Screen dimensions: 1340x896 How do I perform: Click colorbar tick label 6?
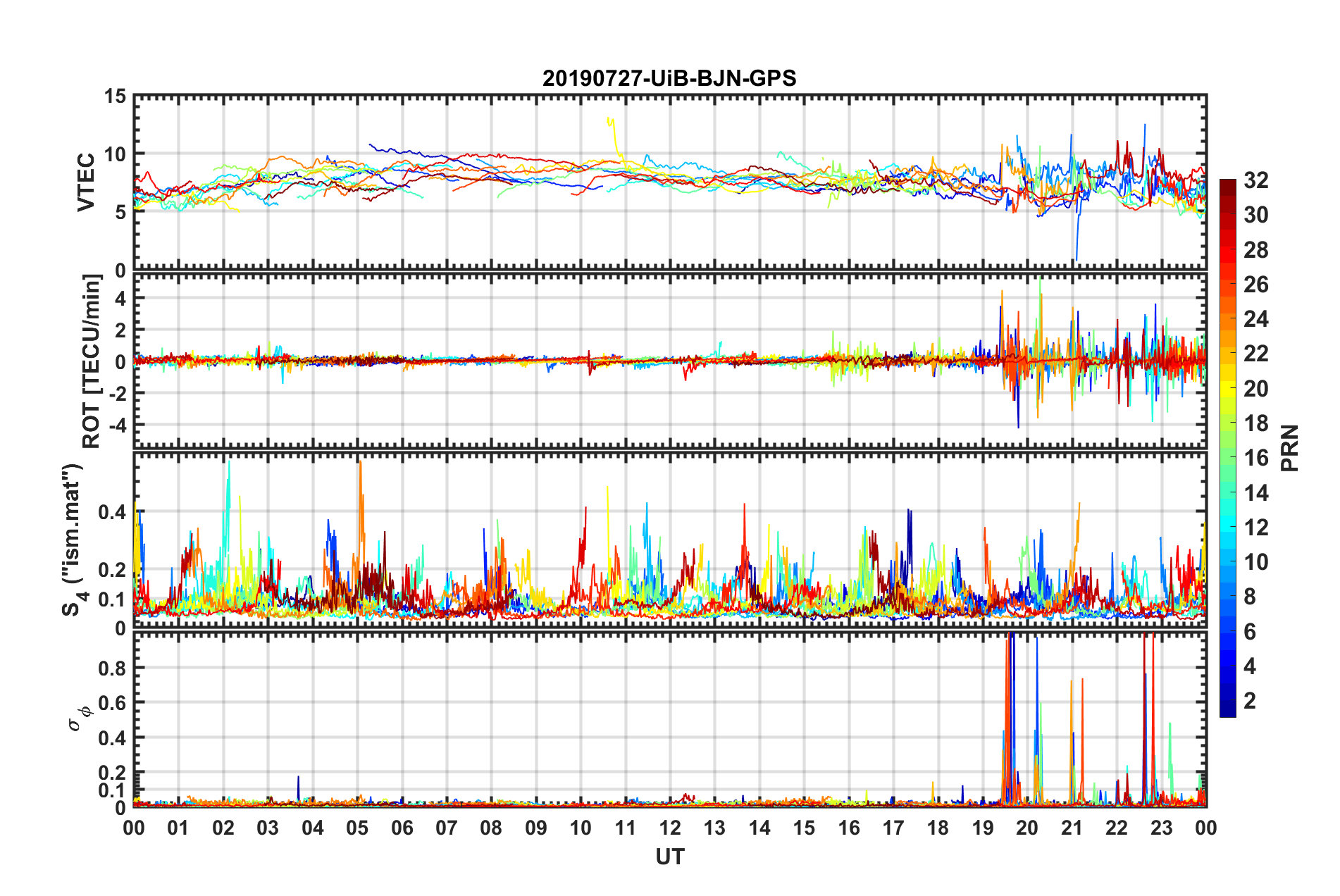tap(1250, 632)
